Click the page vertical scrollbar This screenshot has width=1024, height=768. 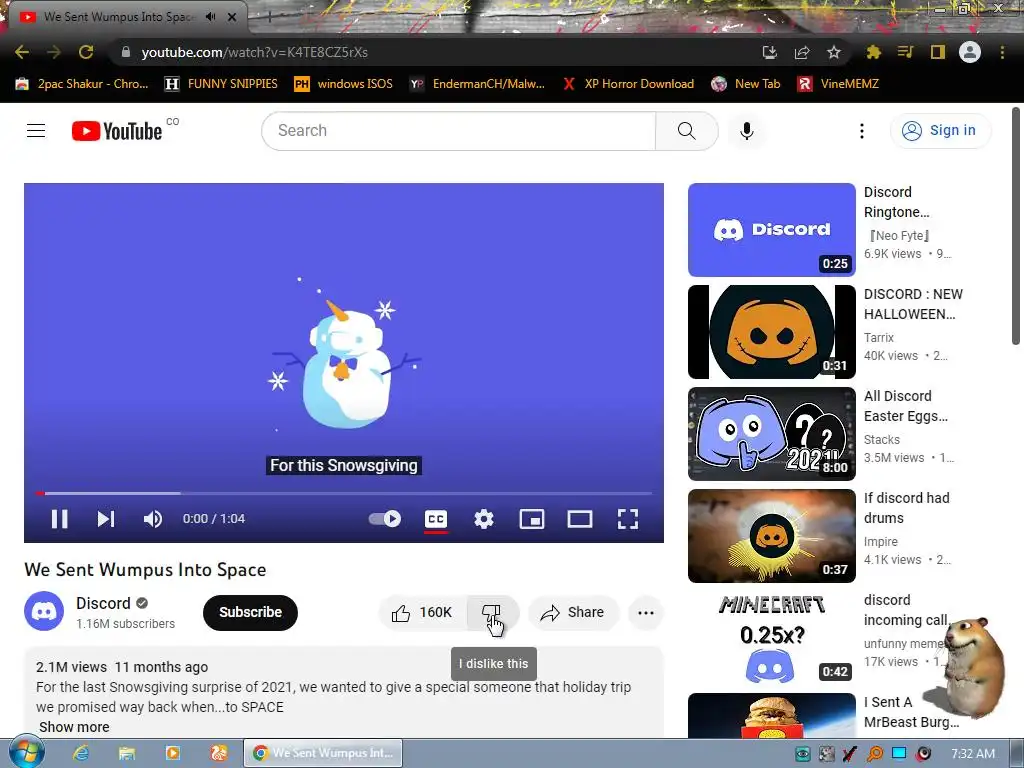pyautogui.click(x=1016, y=225)
